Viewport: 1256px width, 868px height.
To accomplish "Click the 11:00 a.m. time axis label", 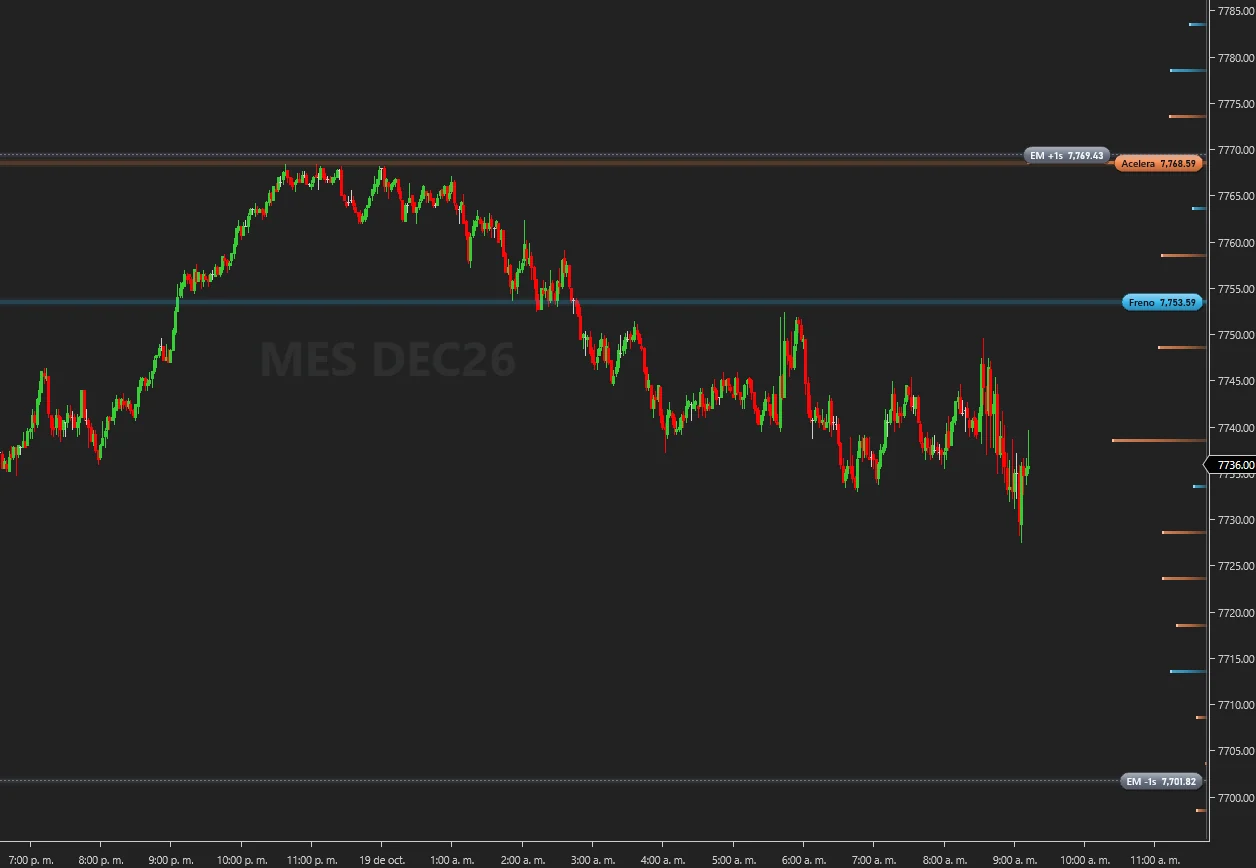I will pos(1155,859).
